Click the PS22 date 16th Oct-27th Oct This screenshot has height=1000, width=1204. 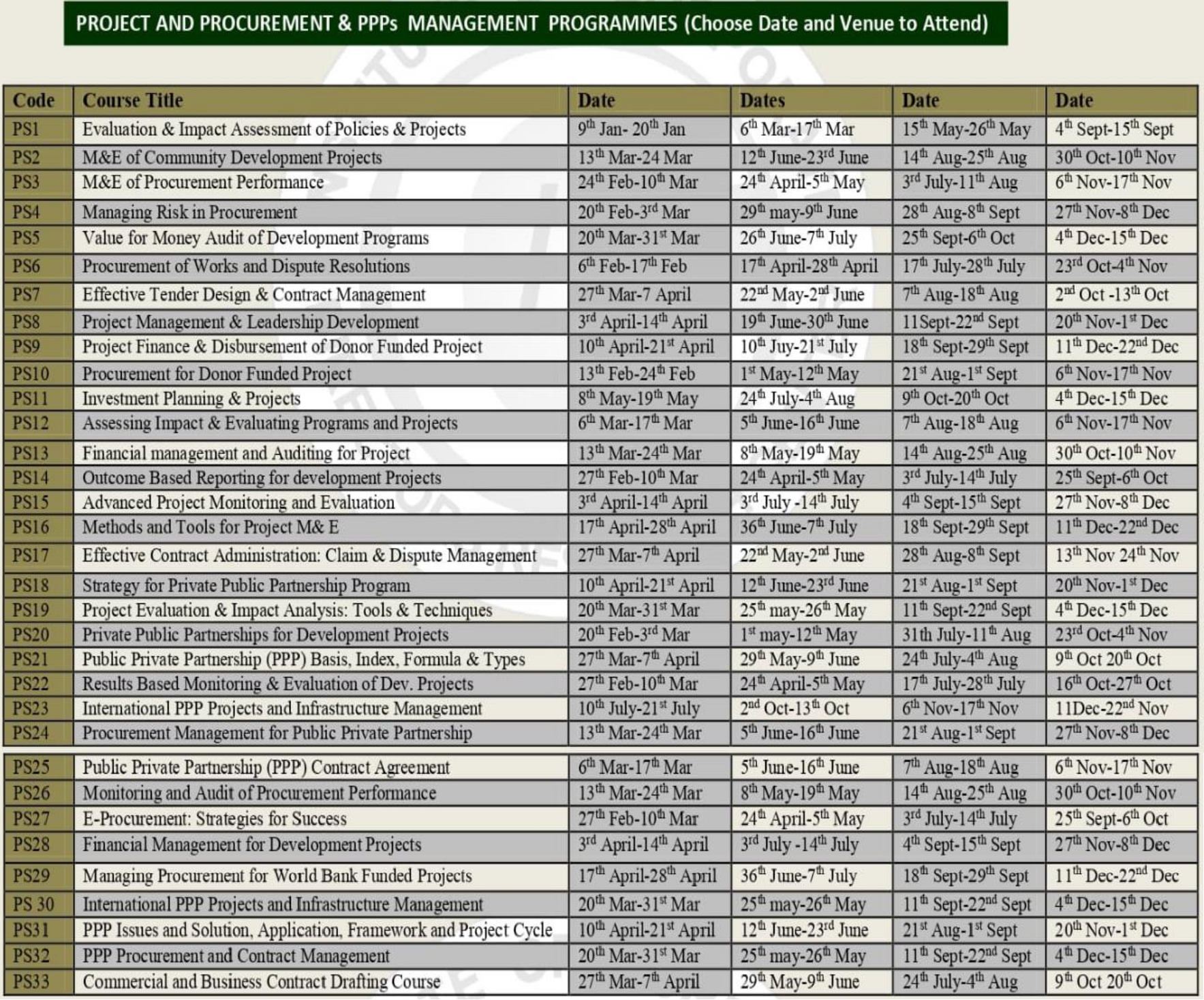pyautogui.click(x=1113, y=684)
